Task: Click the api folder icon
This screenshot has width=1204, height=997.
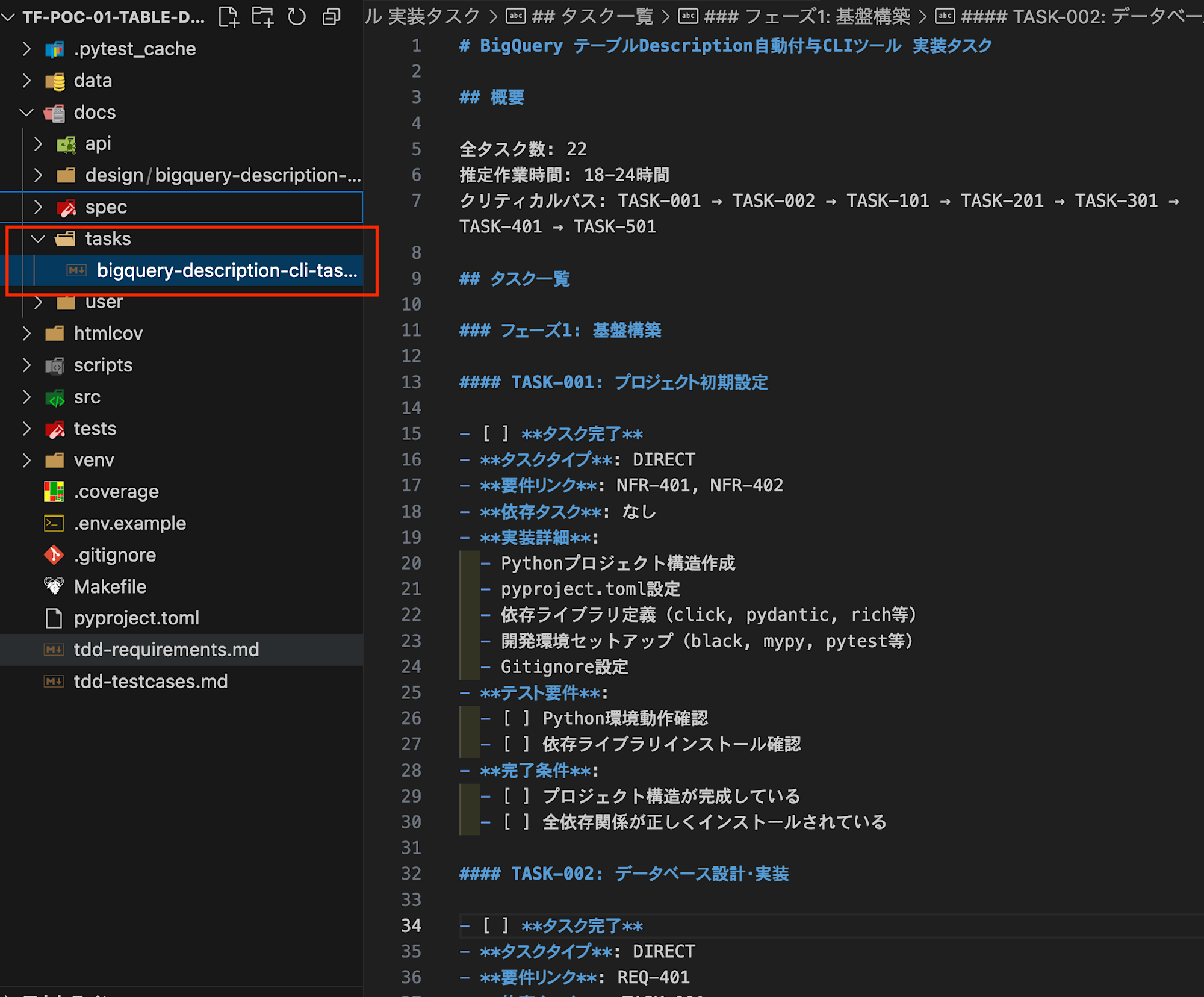Action: click(x=66, y=144)
